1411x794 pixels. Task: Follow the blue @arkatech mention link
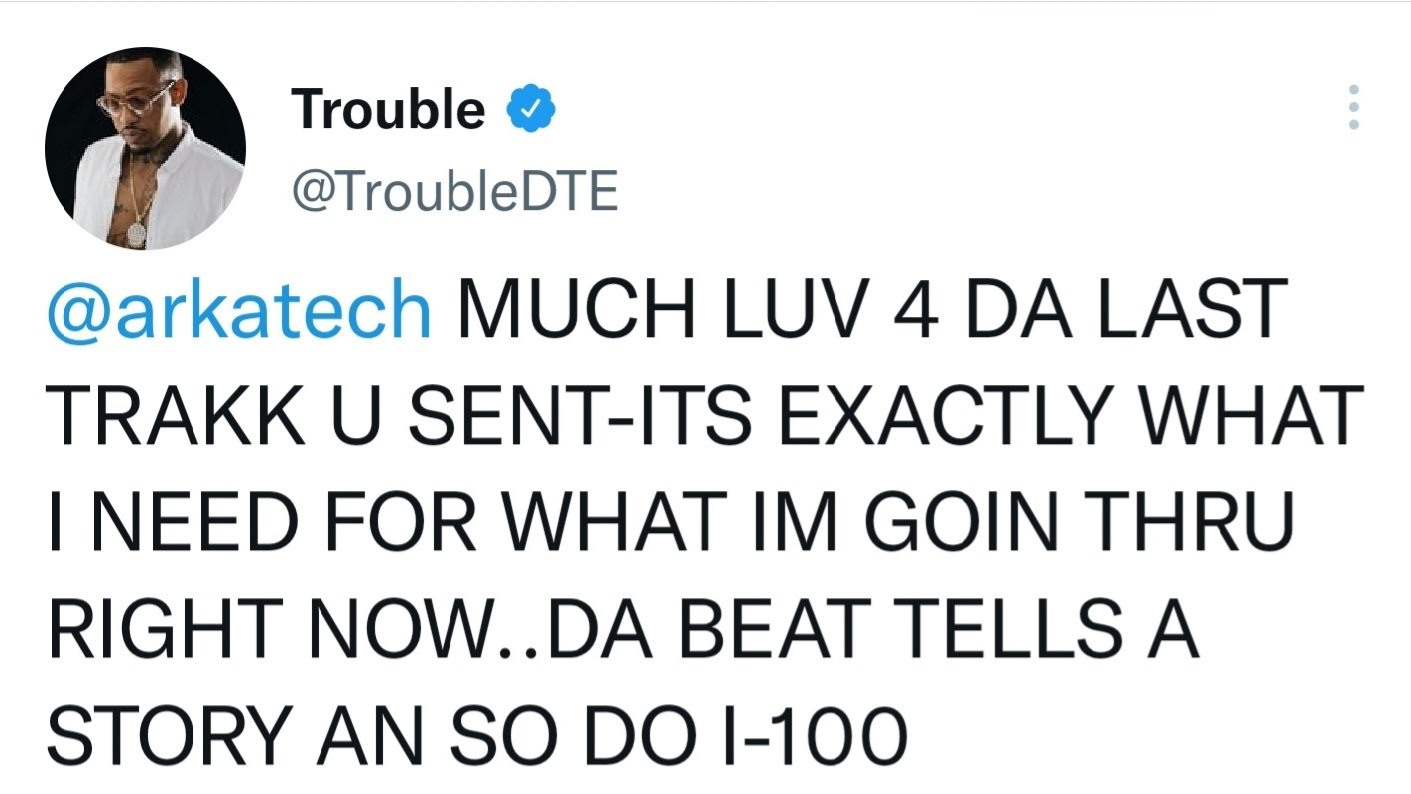point(239,310)
